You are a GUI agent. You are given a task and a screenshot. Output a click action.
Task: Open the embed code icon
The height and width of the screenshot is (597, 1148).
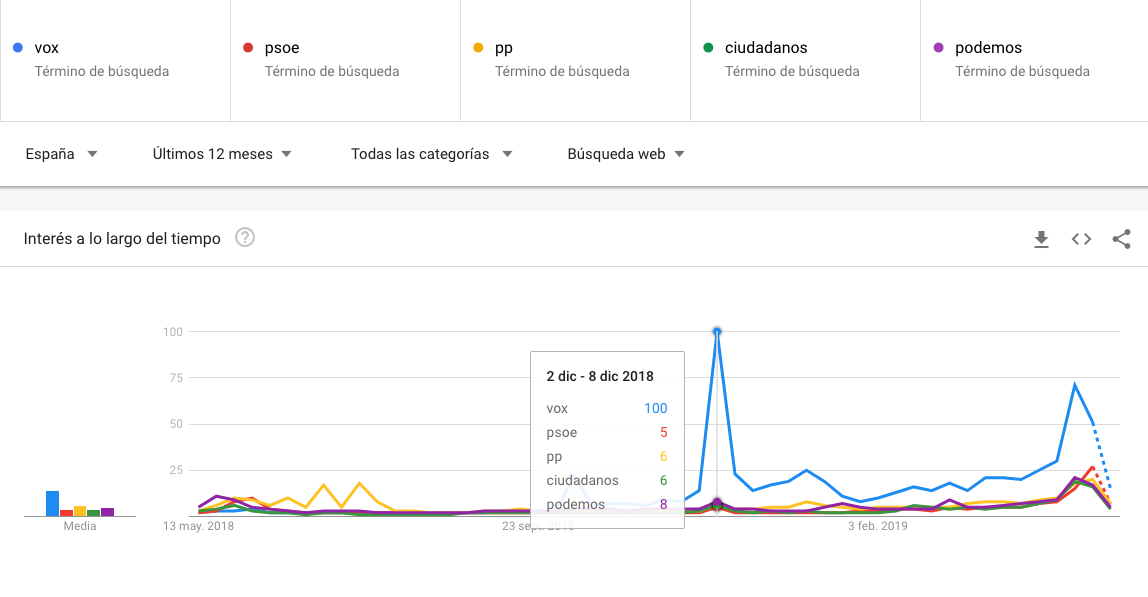coord(1081,239)
